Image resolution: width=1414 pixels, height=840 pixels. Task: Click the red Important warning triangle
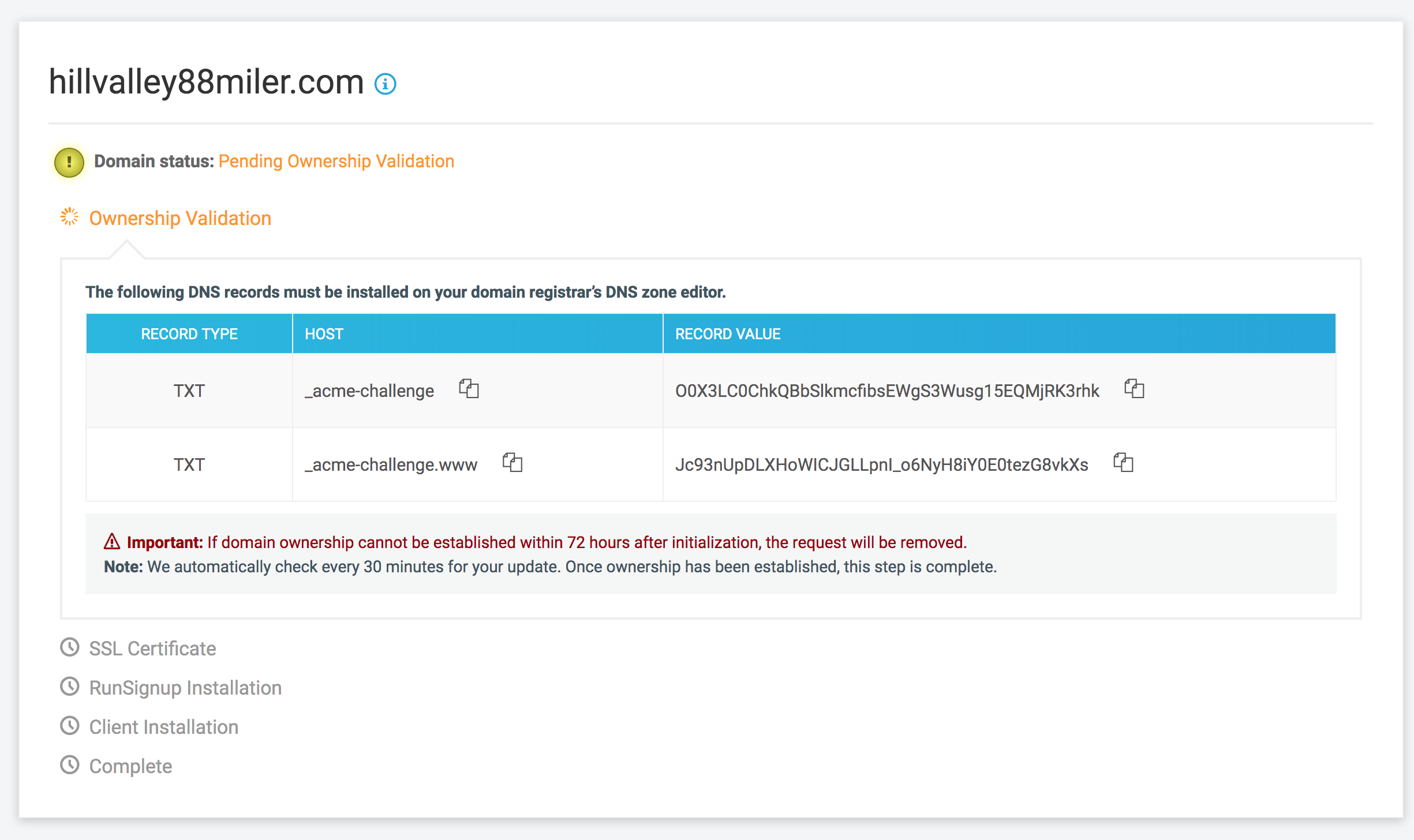pos(112,542)
